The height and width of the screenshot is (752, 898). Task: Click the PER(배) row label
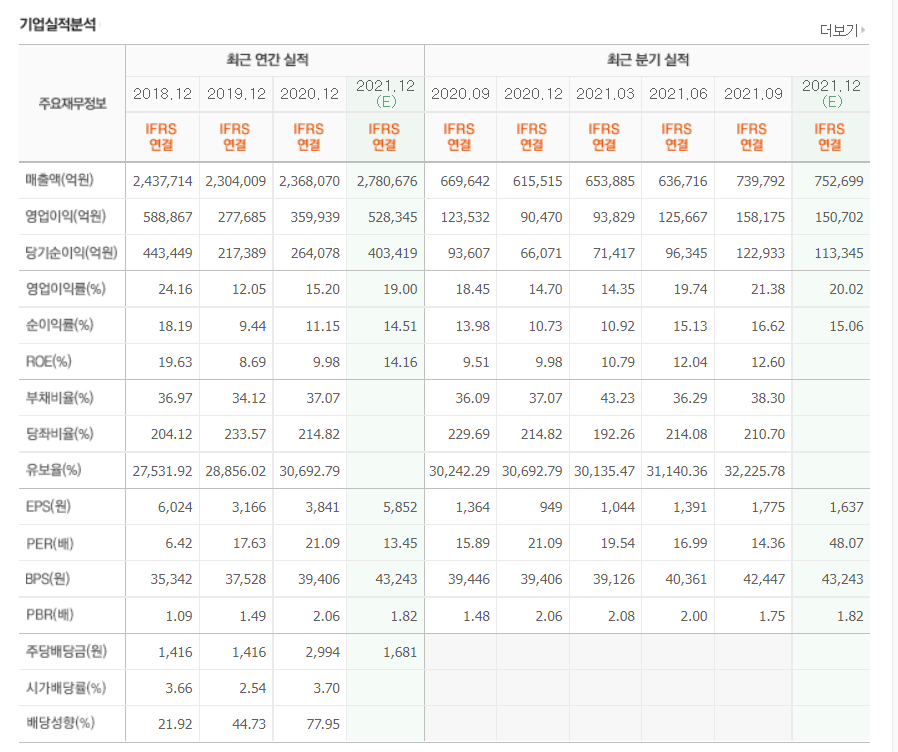click(x=50, y=542)
